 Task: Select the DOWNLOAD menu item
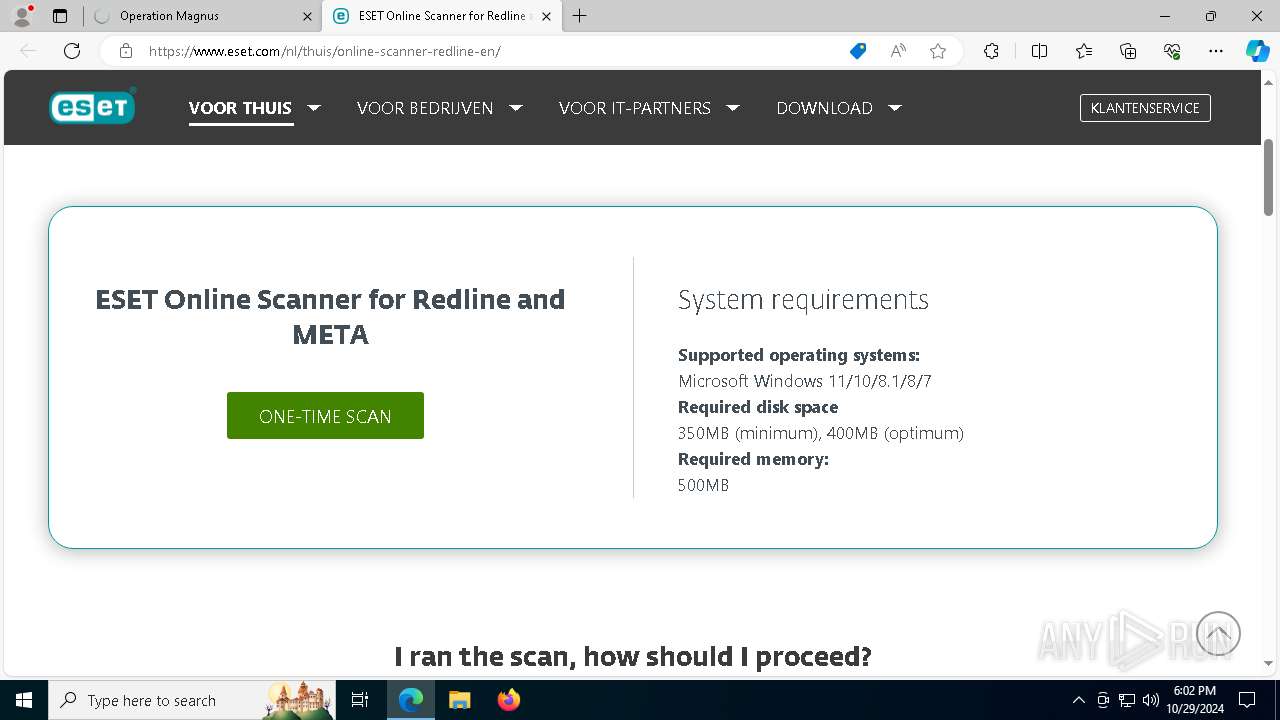(824, 108)
